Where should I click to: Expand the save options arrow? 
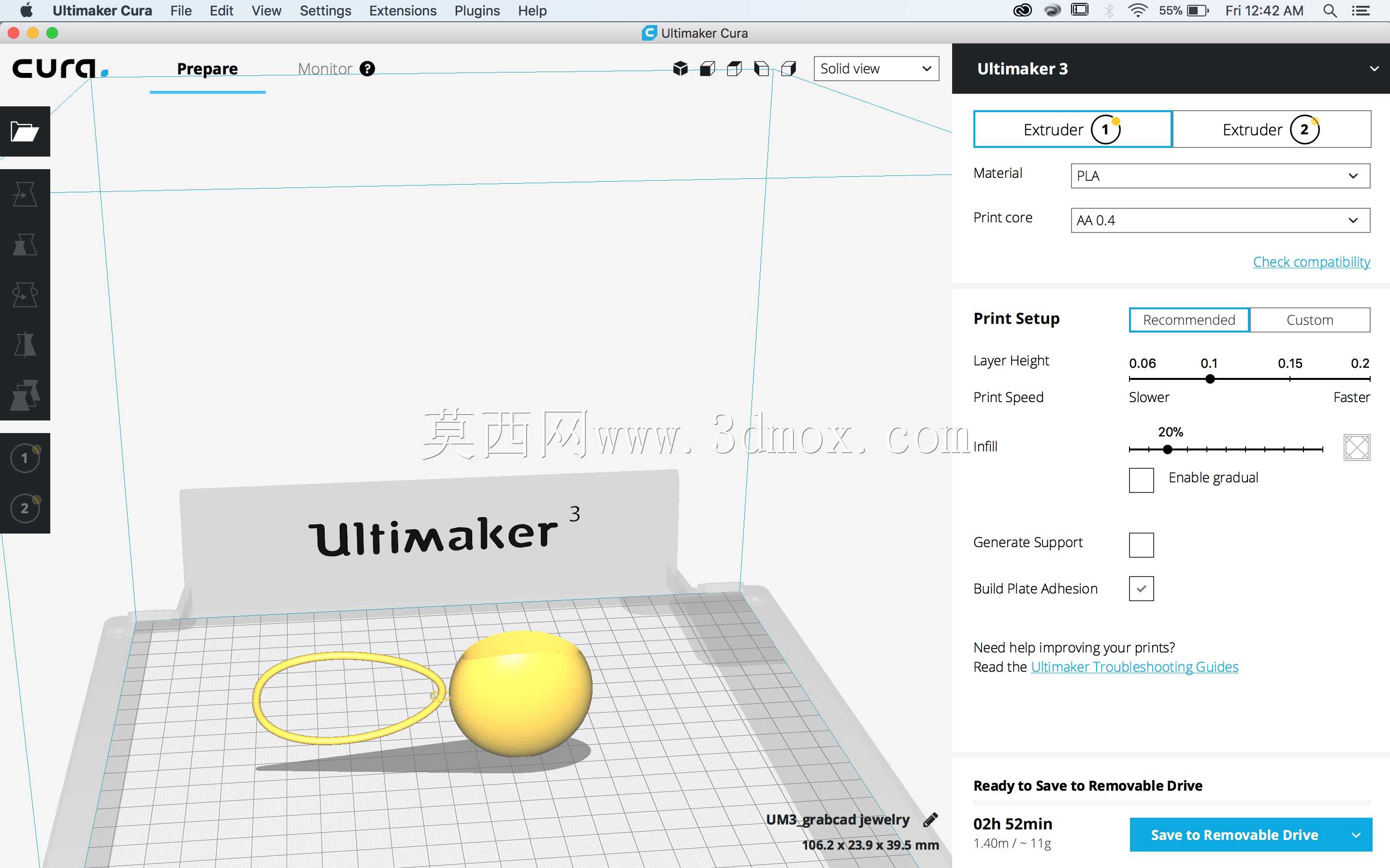(1357, 835)
